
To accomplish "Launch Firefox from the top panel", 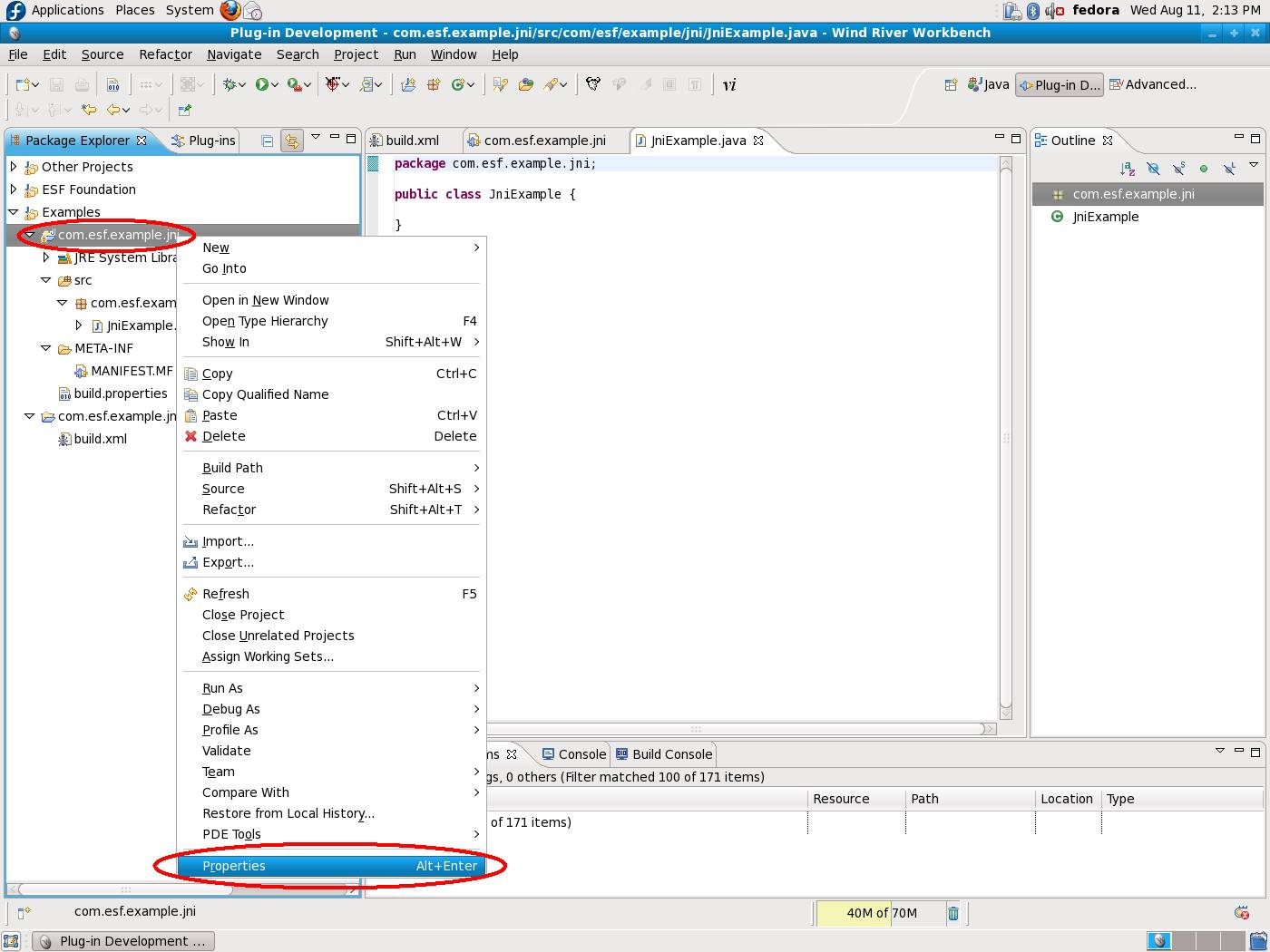I will tap(230, 10).
